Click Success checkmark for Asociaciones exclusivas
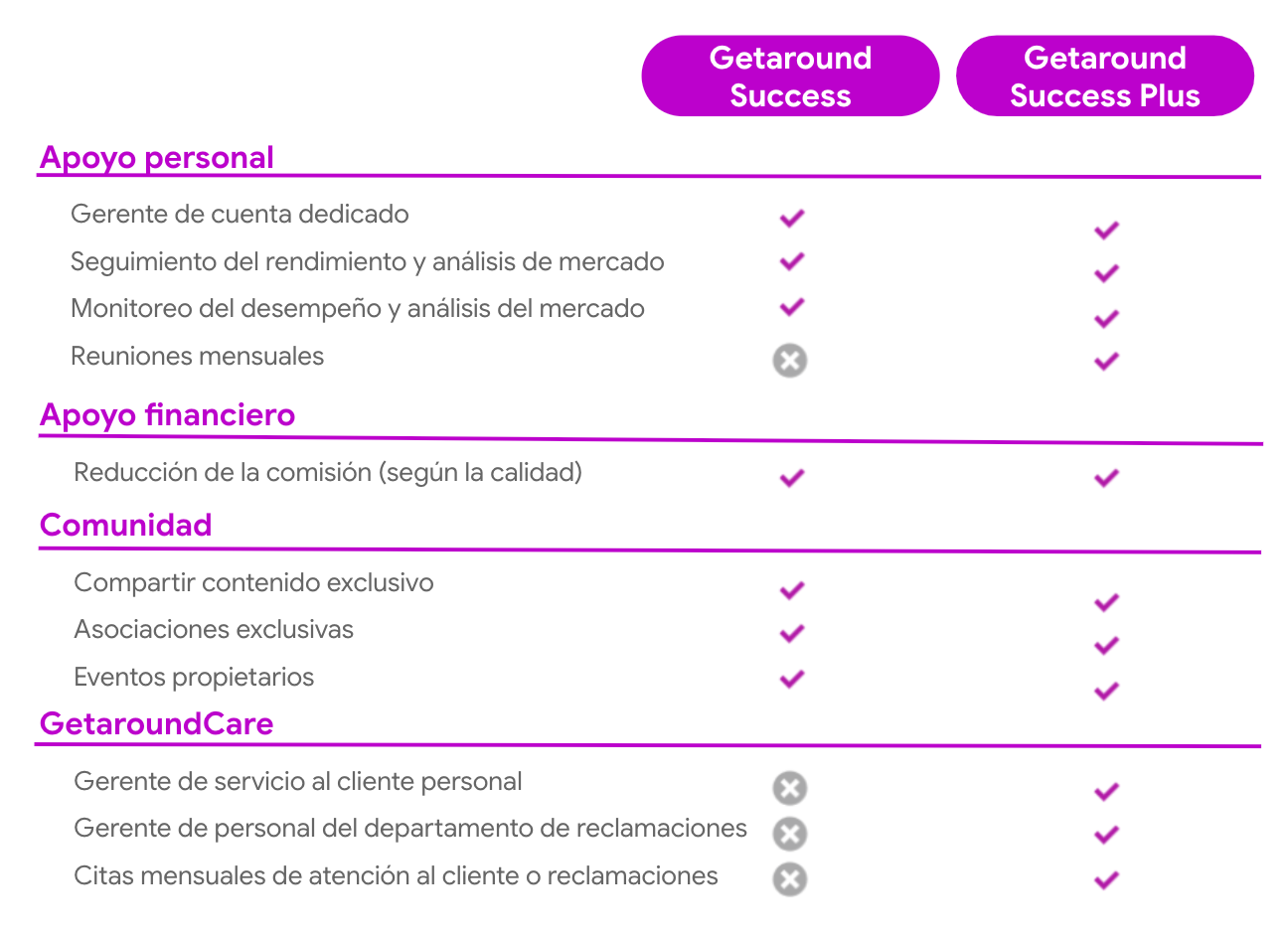Viewport: 1288px width, 938px height. 792,633
